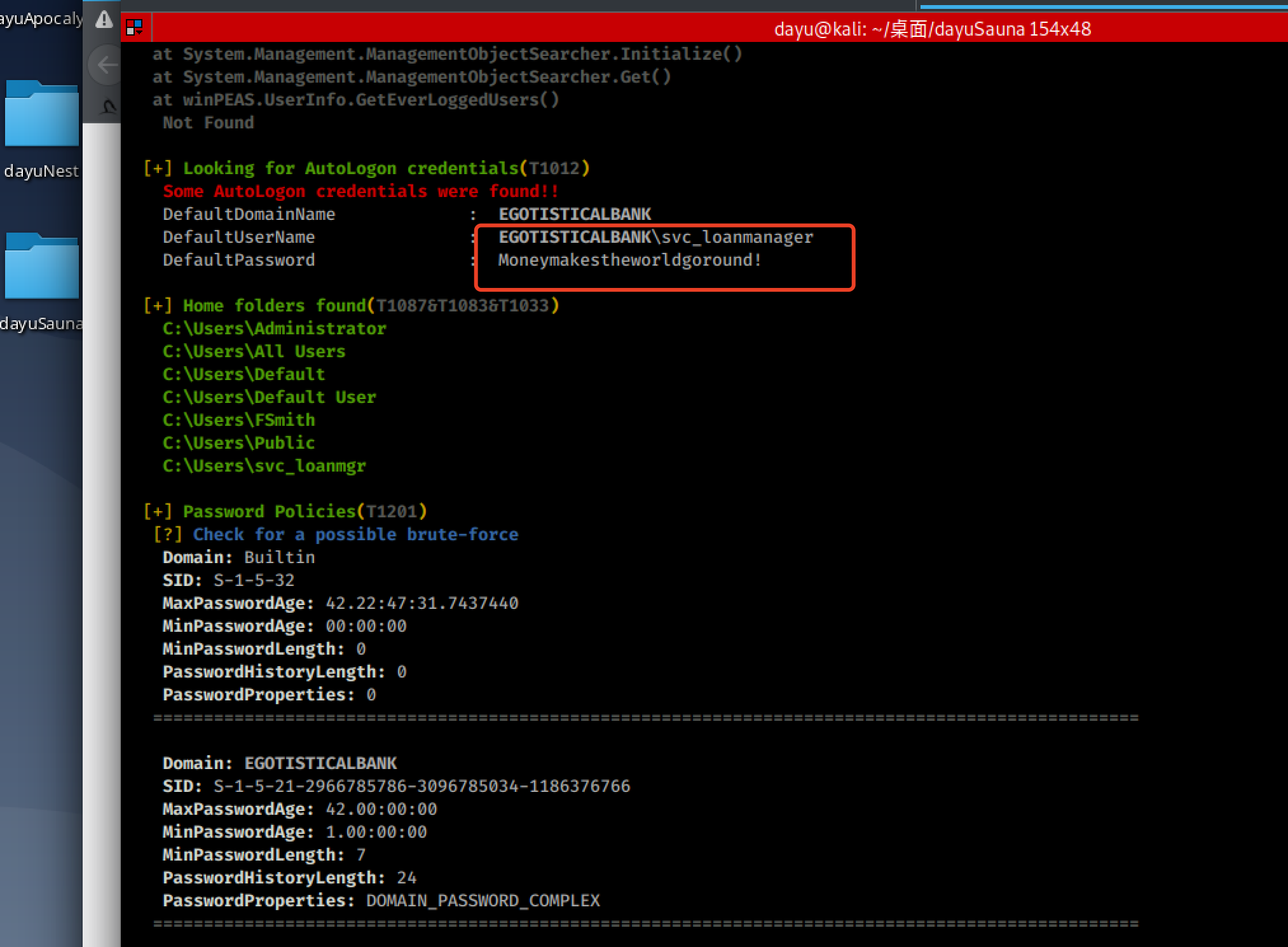The width and height of the screenshot is (1288, 947).
Task: Select the C:\Users\Default User path
Action: click(x=269, y=397)
